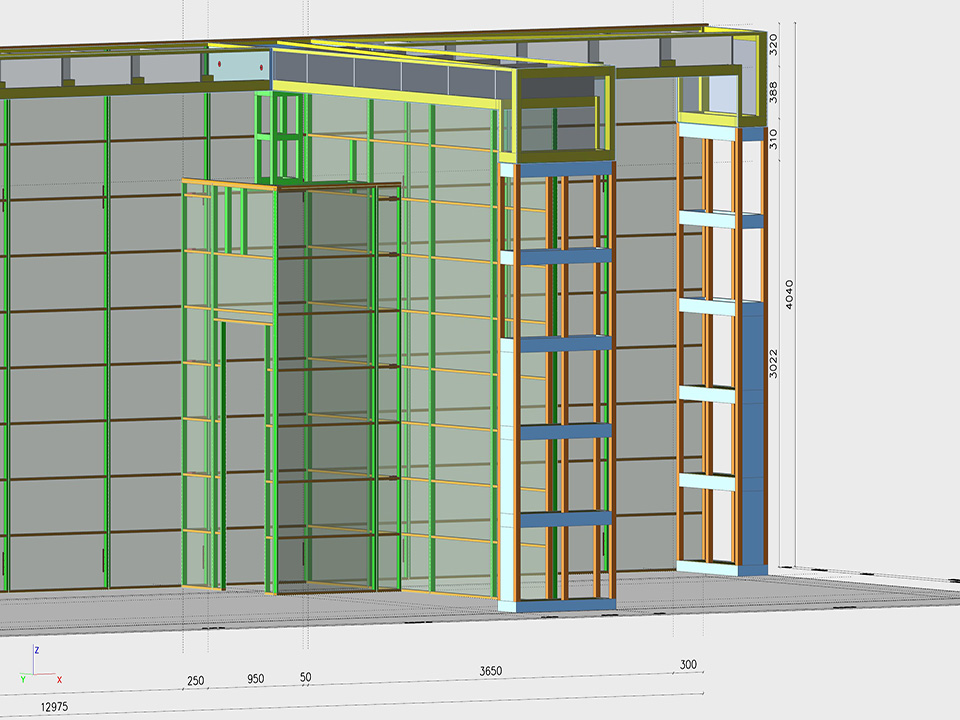Click the red X axis label
This screenshot has height=720, width=960.
[60, 680]
